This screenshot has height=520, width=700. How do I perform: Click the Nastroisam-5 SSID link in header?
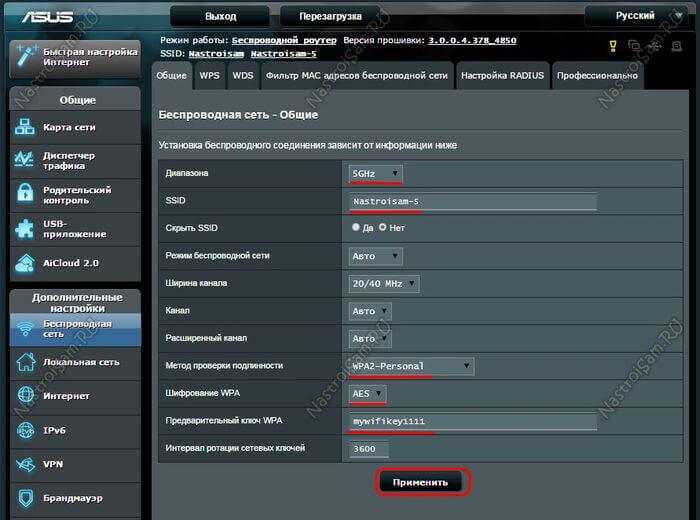(x=283, y=54)
